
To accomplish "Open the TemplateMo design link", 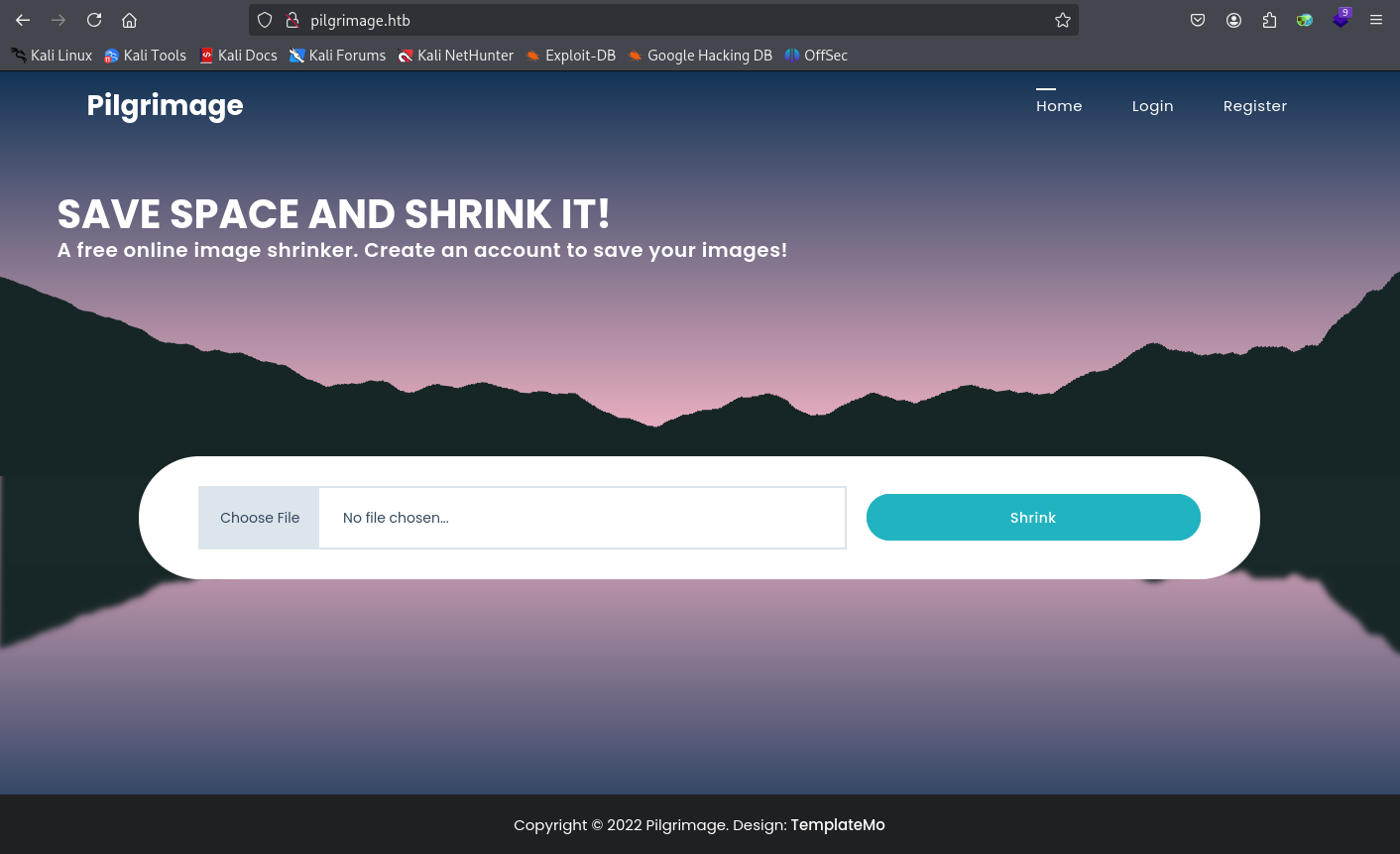I will click(x=838, y=825).
